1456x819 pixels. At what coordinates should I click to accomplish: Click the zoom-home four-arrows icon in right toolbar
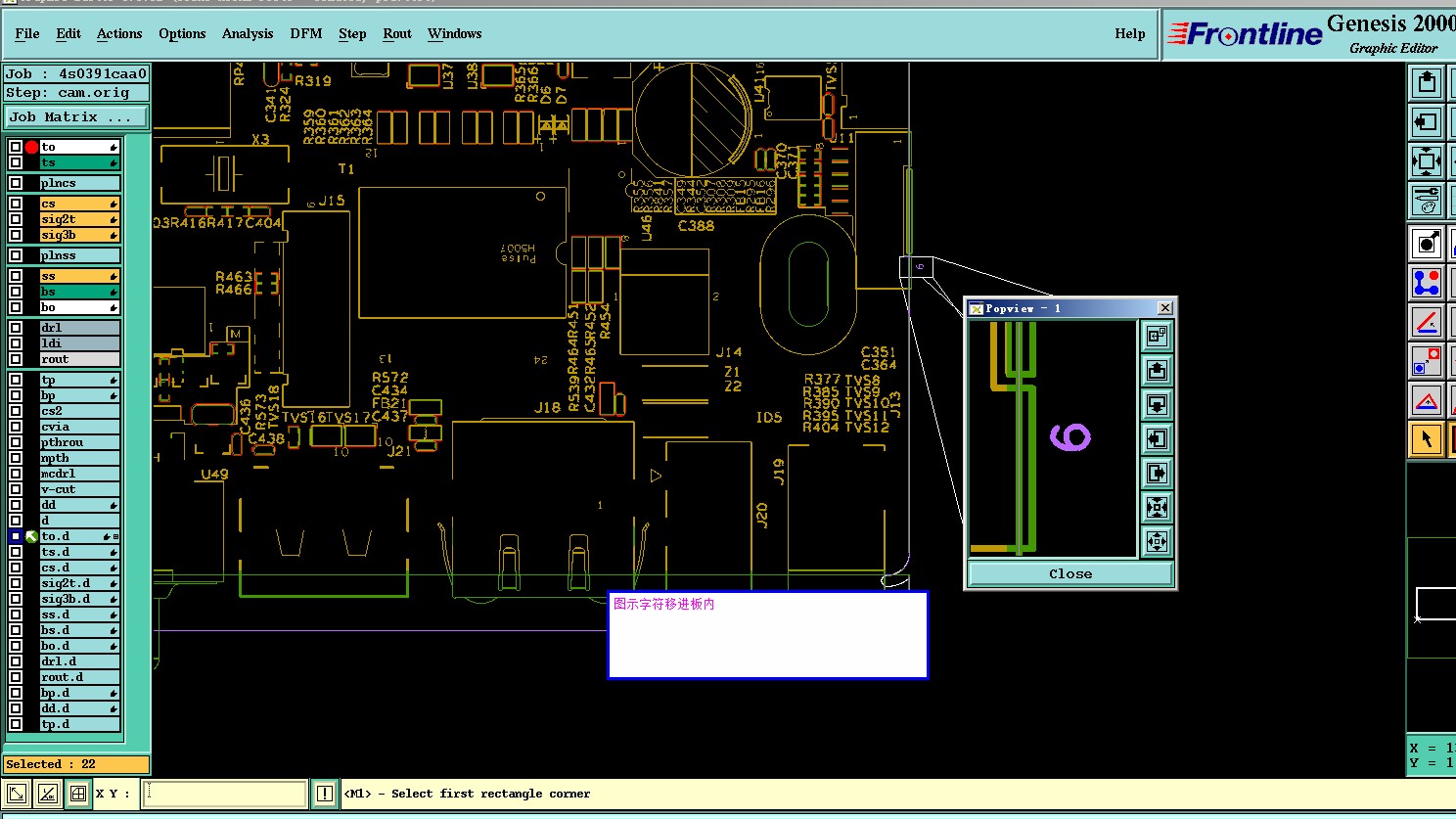tap(1427, 161)
